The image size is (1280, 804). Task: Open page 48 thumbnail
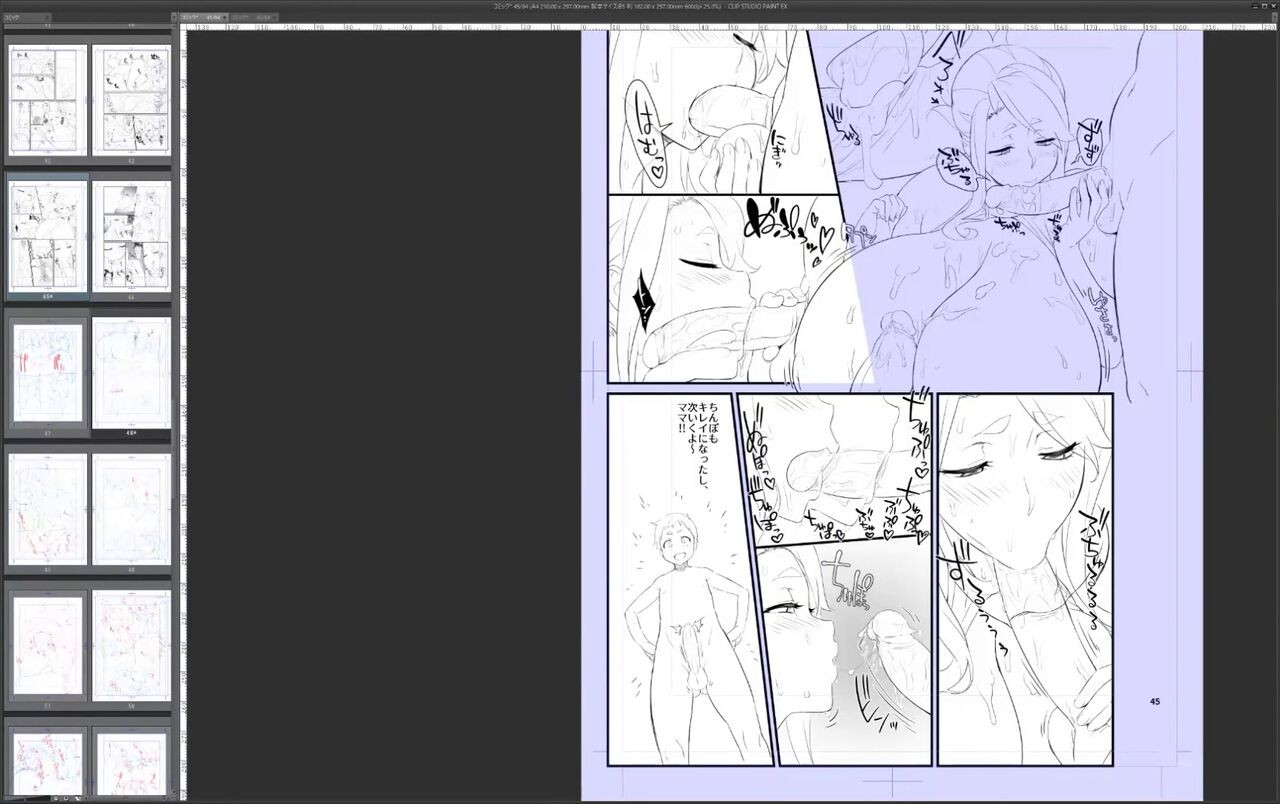[x=131, y=373]
